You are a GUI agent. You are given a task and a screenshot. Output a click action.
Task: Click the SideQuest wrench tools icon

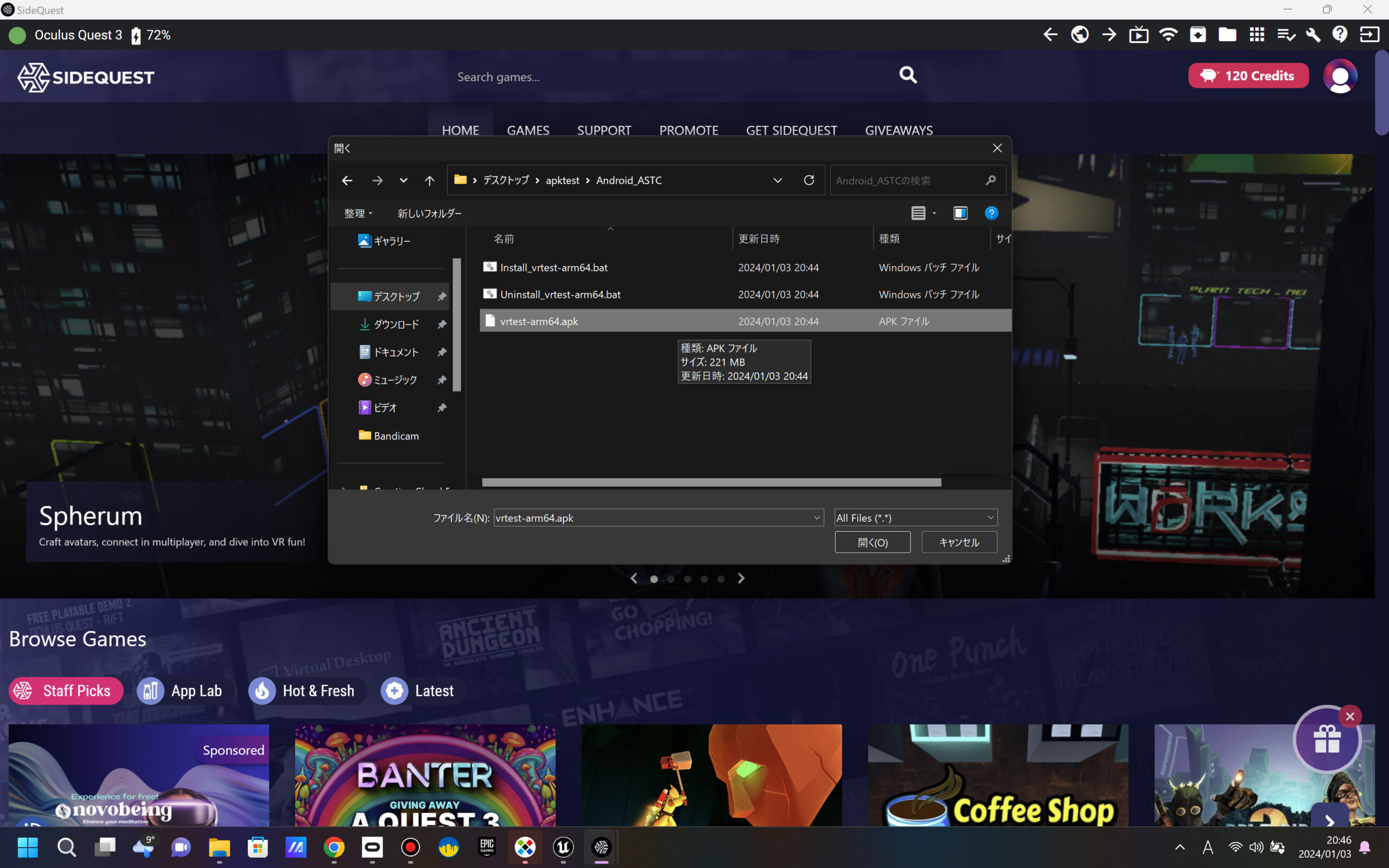[1312, 35]
